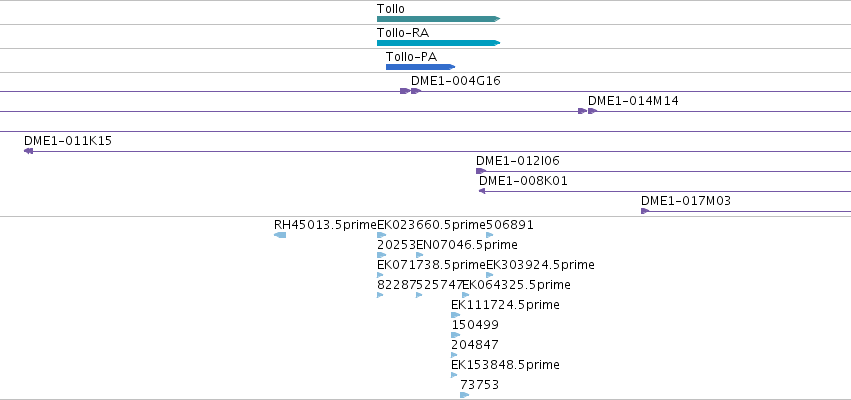The height and width of the screenshot is (400, 851).
Task: Select the DME1-011K15 left arrow marker
Action: point(29,151)
